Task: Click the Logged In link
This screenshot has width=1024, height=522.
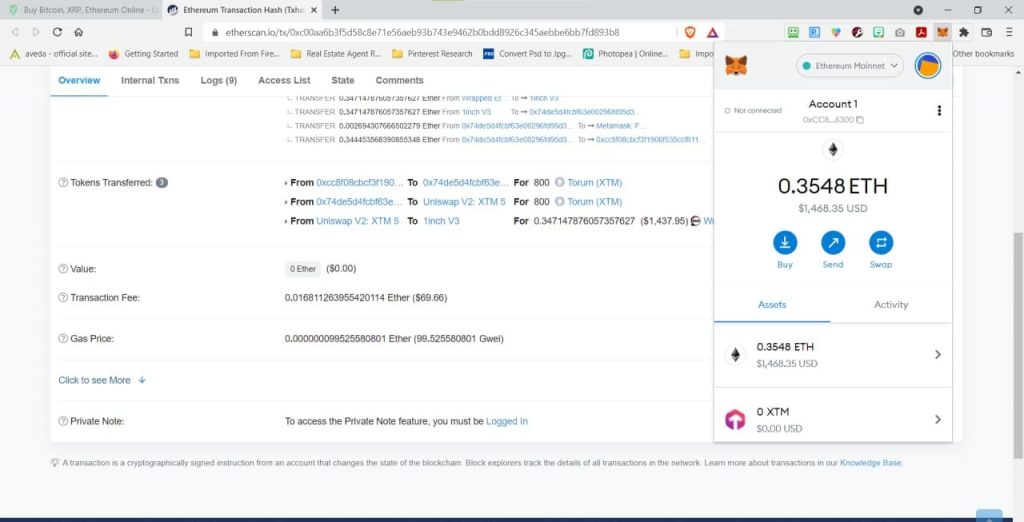Action: coord(507,421)
